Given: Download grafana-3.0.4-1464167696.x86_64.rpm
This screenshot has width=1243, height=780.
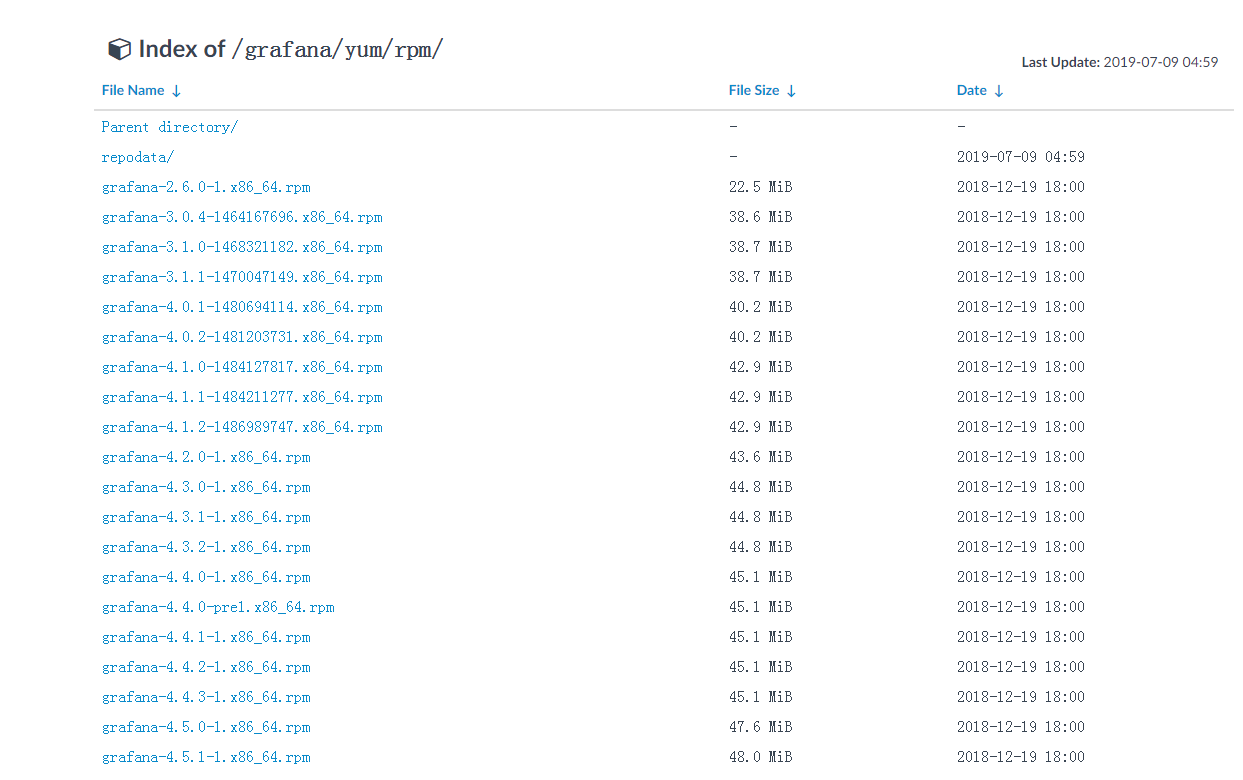Looking at the screenshot, I should (x=242, y=217).
